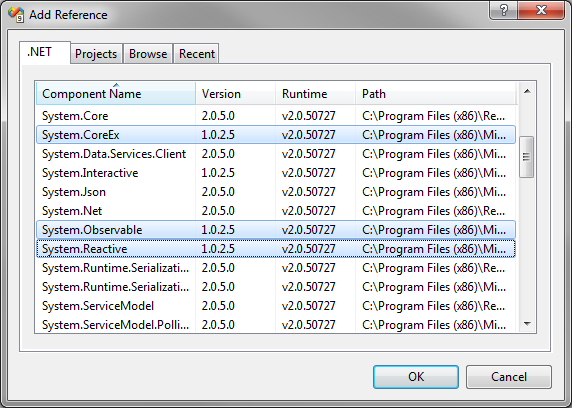Click runtime v2.0.50727 in System.Net row
572x408 pixels.
[308, 211]
